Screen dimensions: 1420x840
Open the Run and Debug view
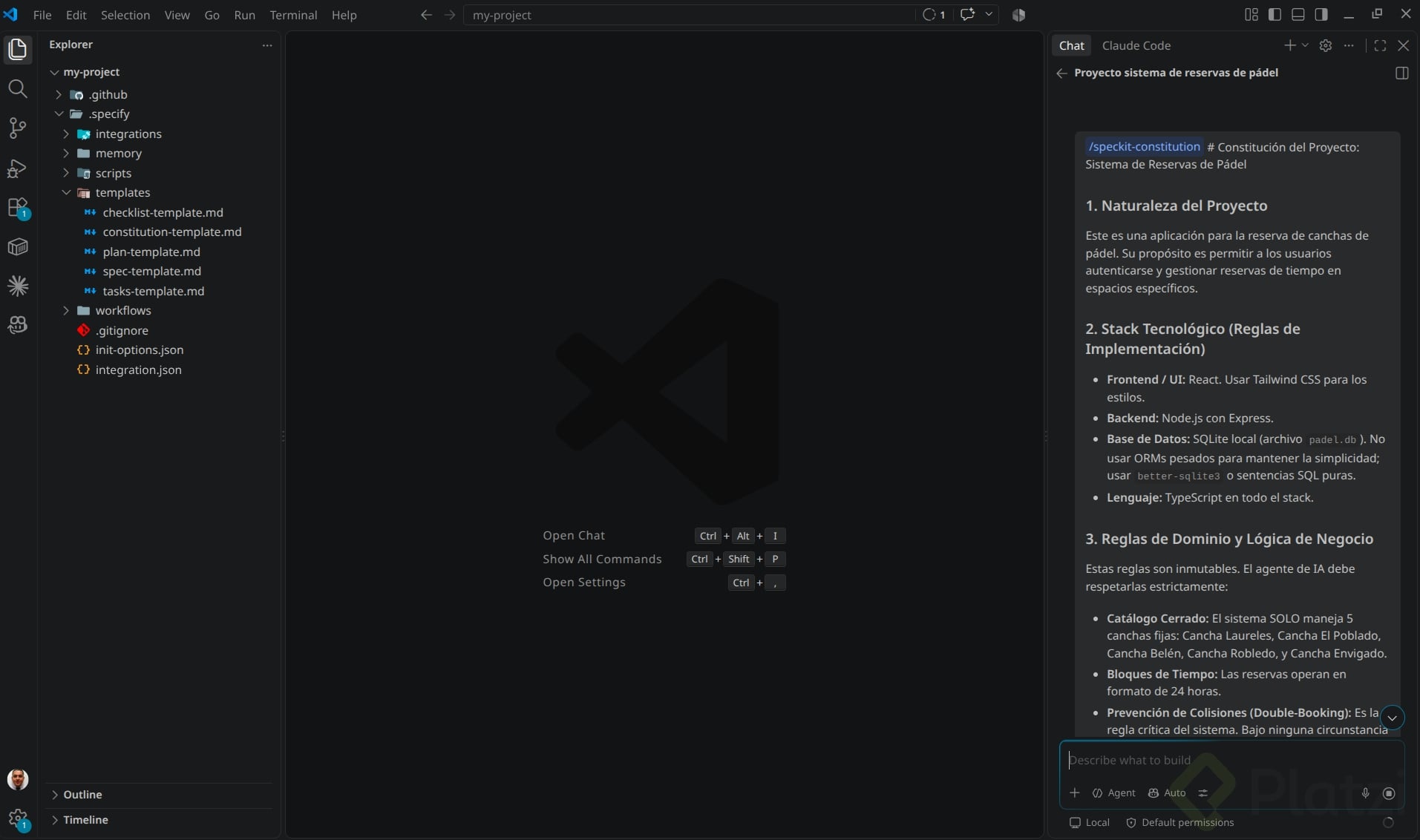click(x=18, y=168)
